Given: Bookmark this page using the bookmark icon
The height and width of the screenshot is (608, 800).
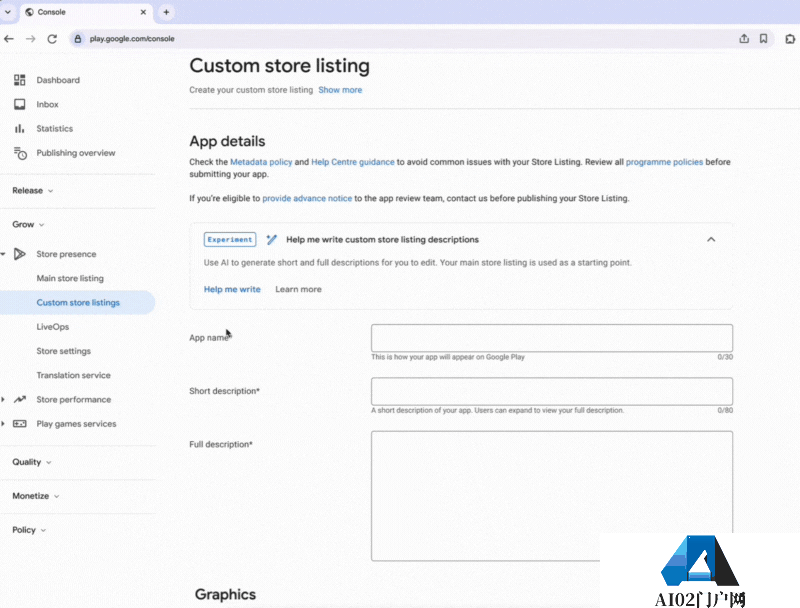Looking at the screenshot, I should pyautogui.click(x=764, y=39).
